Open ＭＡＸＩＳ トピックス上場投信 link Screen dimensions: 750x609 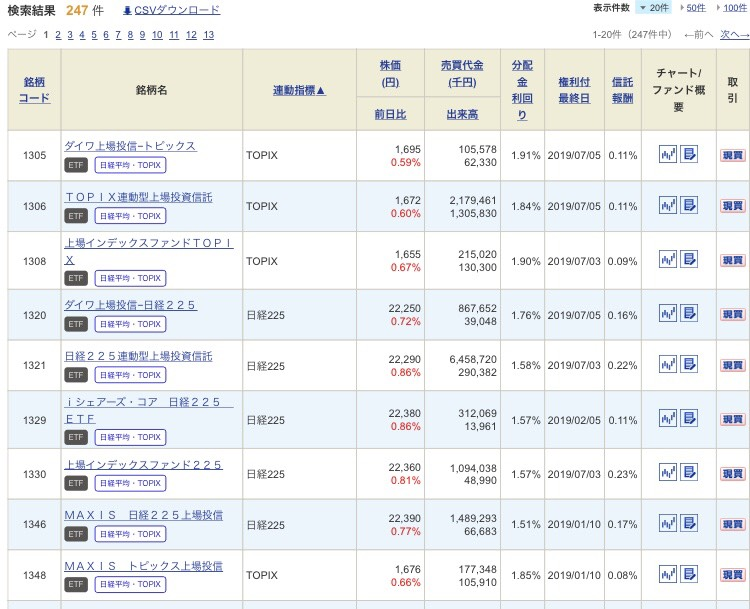coord(143,566)
